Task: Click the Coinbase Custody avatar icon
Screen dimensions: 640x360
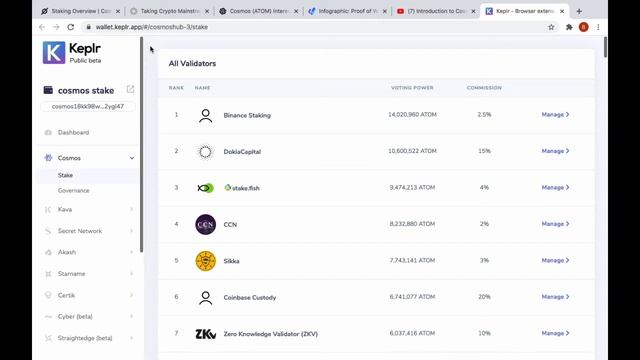Action: (205, 298)
